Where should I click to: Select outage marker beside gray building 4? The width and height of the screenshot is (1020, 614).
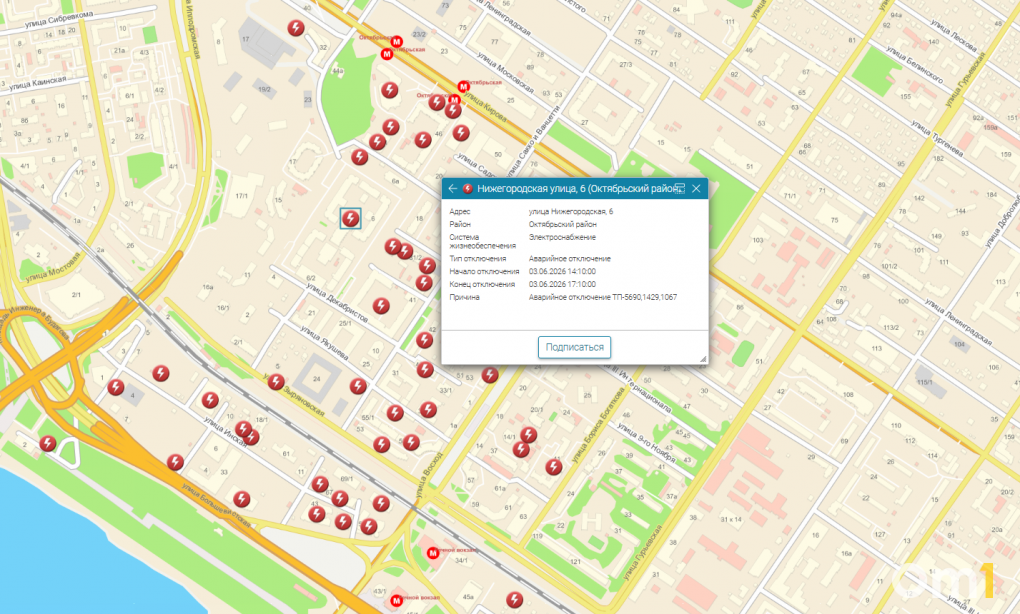point(116,387)
